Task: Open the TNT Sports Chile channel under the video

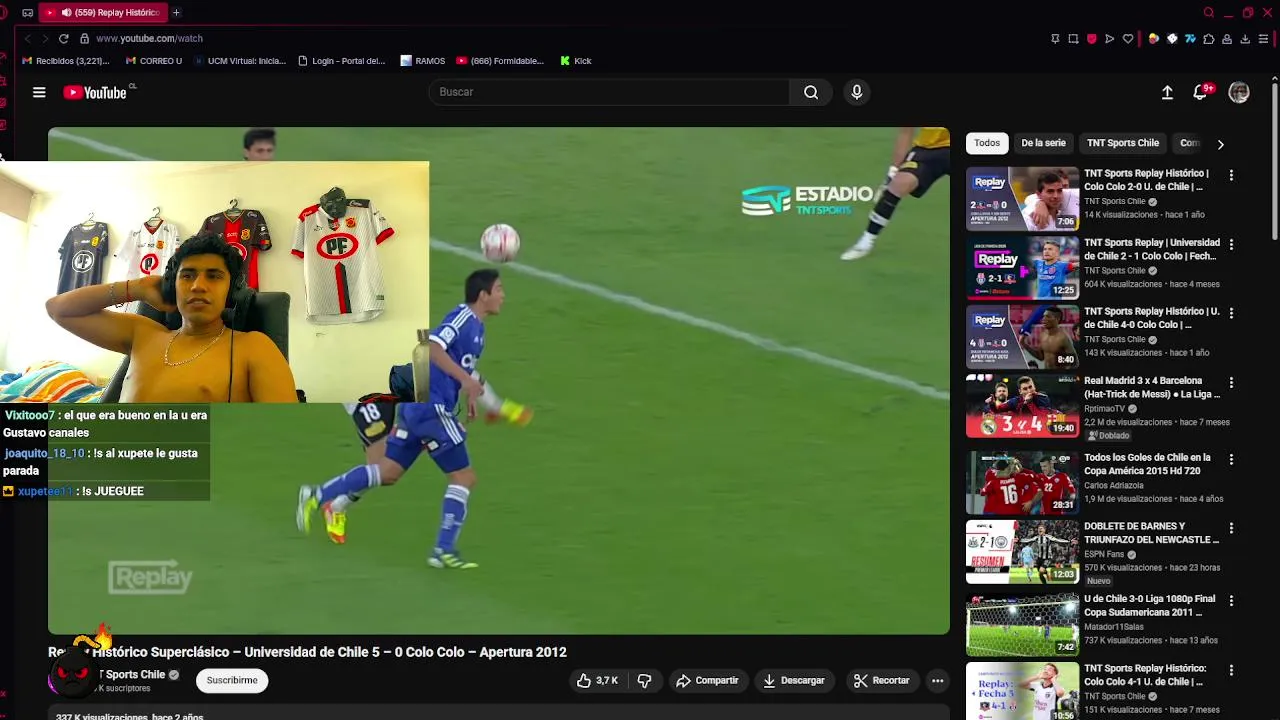Action: click(x=130, y=675)
